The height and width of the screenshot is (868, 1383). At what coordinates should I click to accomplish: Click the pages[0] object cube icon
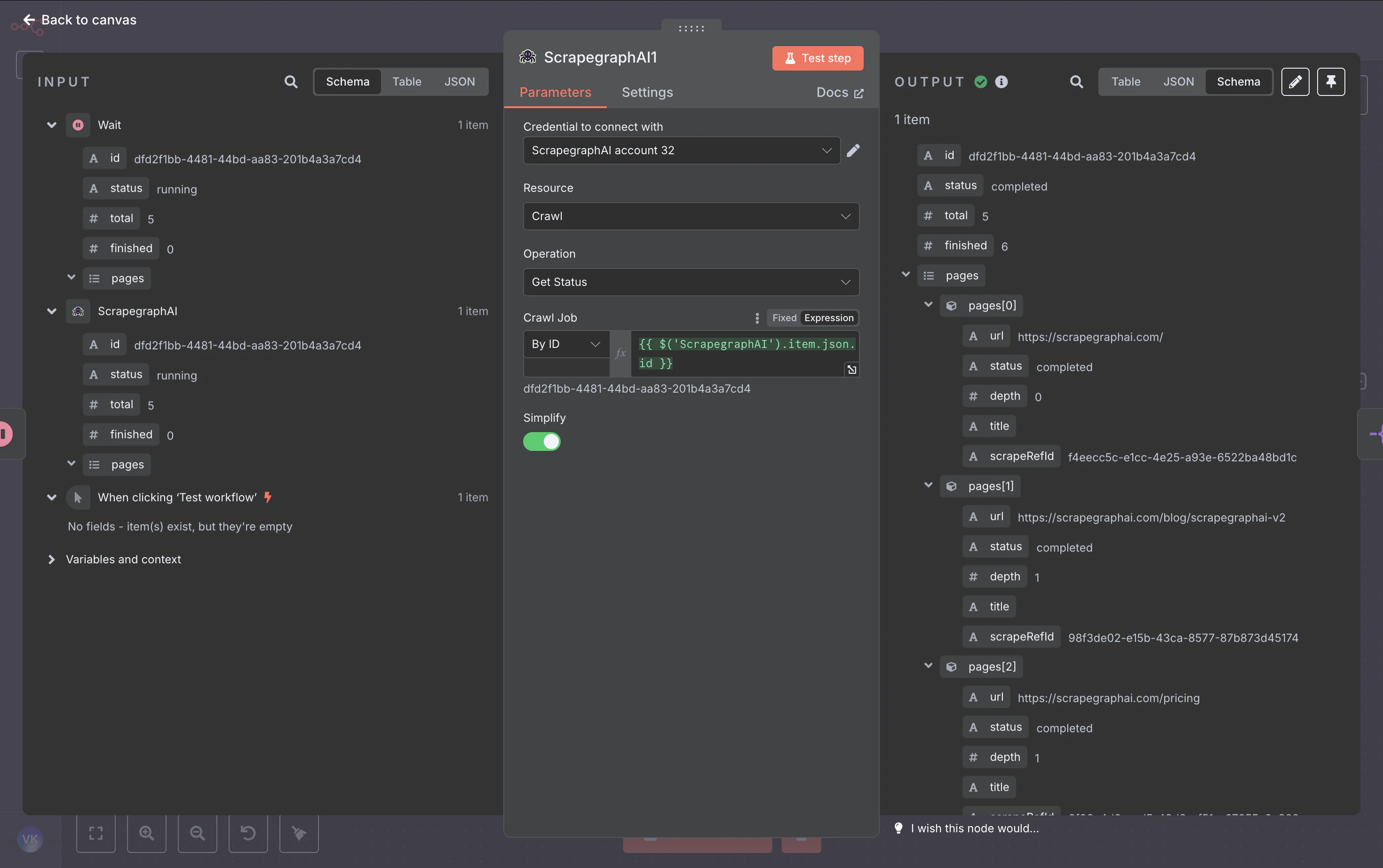coord(952,306)
